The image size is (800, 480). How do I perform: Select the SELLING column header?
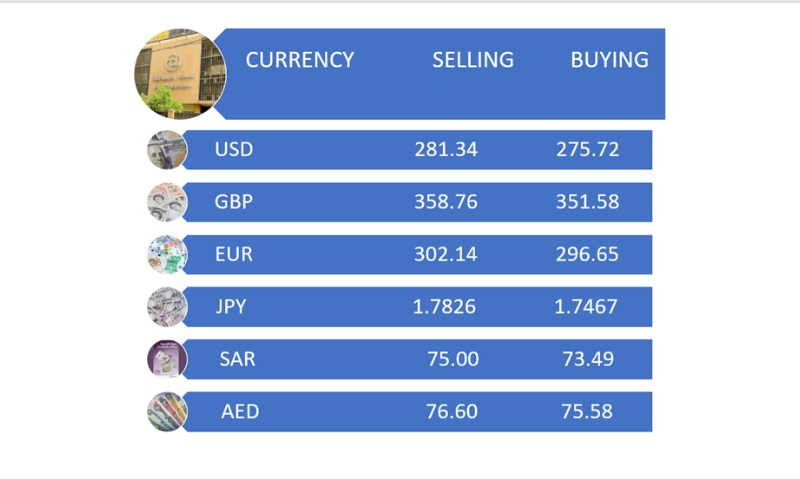pos(473,60)
